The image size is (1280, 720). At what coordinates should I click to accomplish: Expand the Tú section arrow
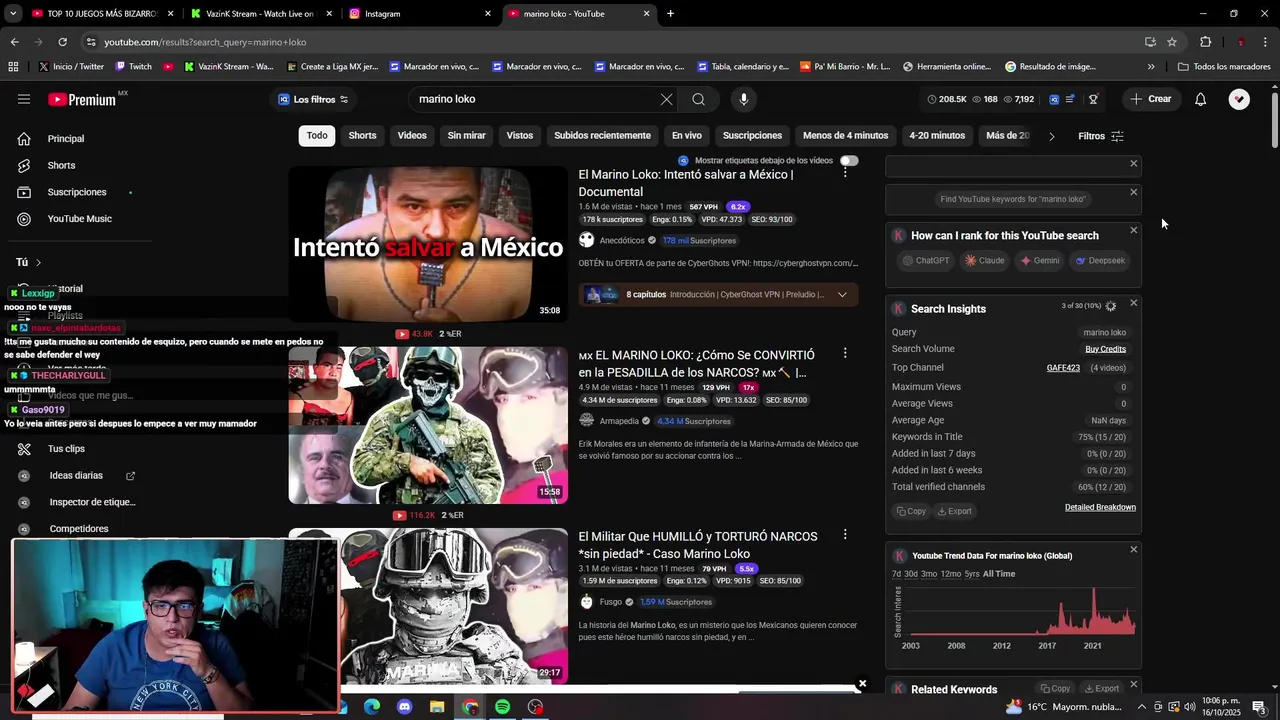coord(38,262)
